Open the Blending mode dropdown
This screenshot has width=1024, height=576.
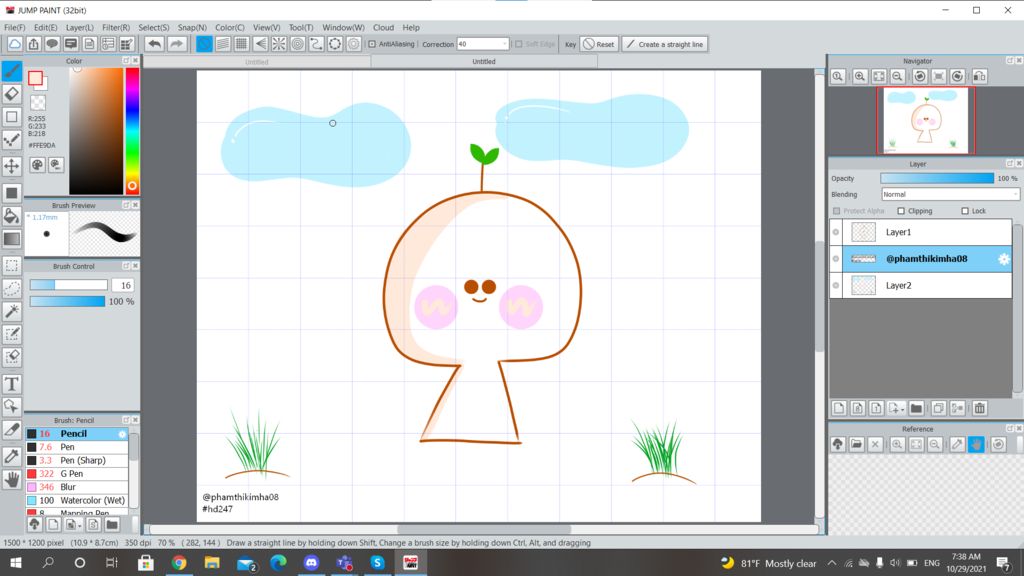(x=950, y=195)
